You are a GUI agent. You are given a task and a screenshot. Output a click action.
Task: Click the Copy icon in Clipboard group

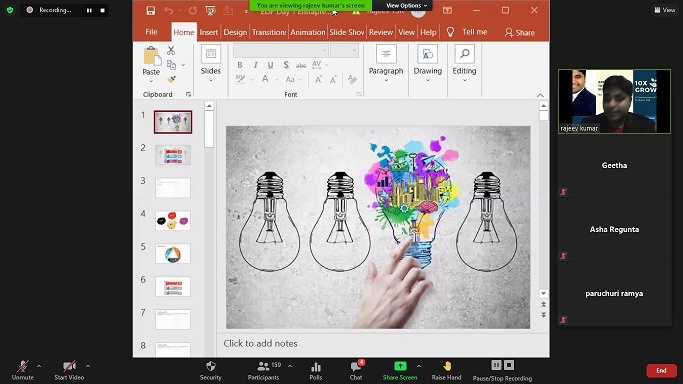[x=172, y=65]
